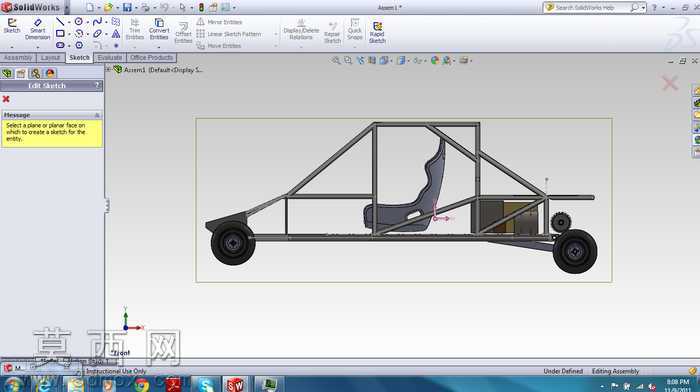This screenshot has height=392, width=700.
Task: Open the Line tool dropdown arrow
Action: click(x=69, y=22)
